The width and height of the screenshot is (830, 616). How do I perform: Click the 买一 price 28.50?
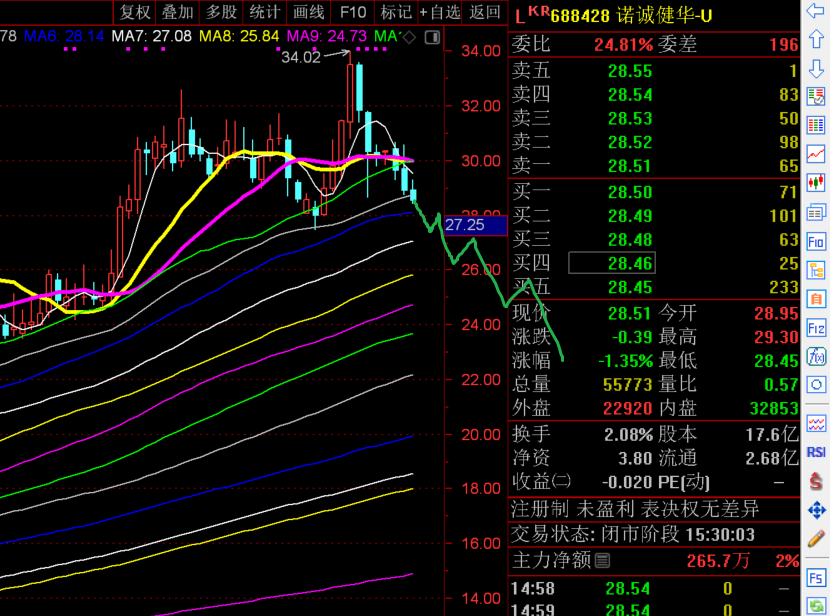630,192
